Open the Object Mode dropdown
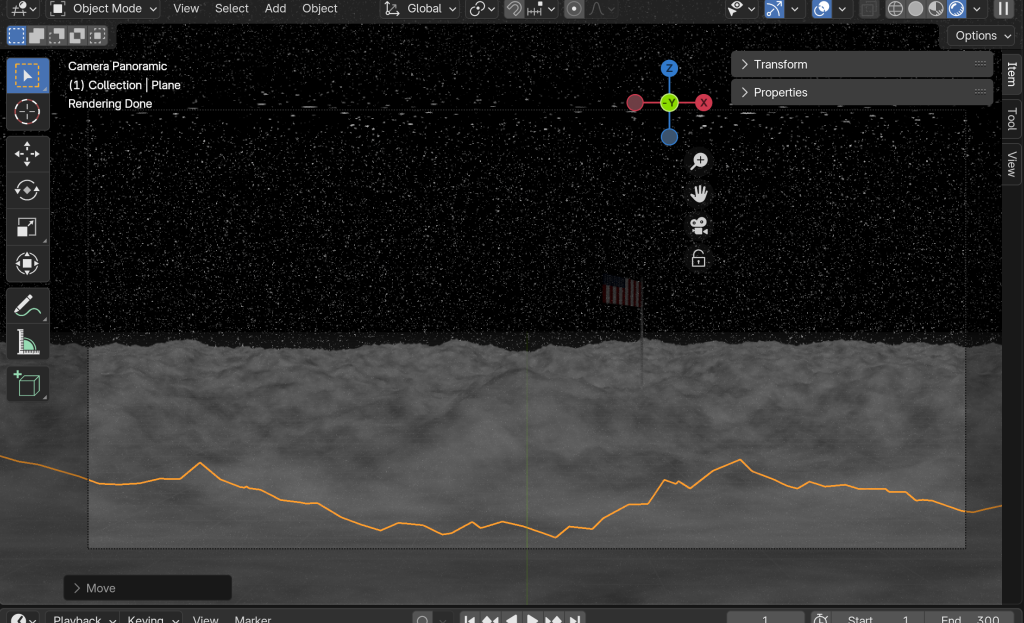 point(104,9)
